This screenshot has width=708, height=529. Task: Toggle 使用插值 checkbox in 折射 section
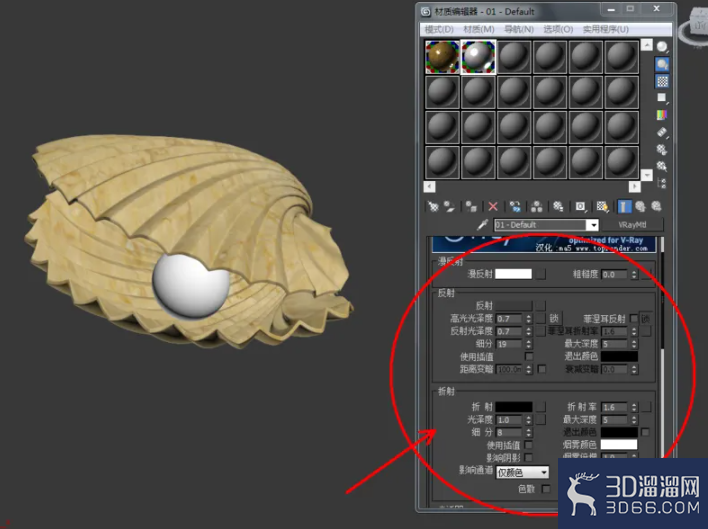529,445
